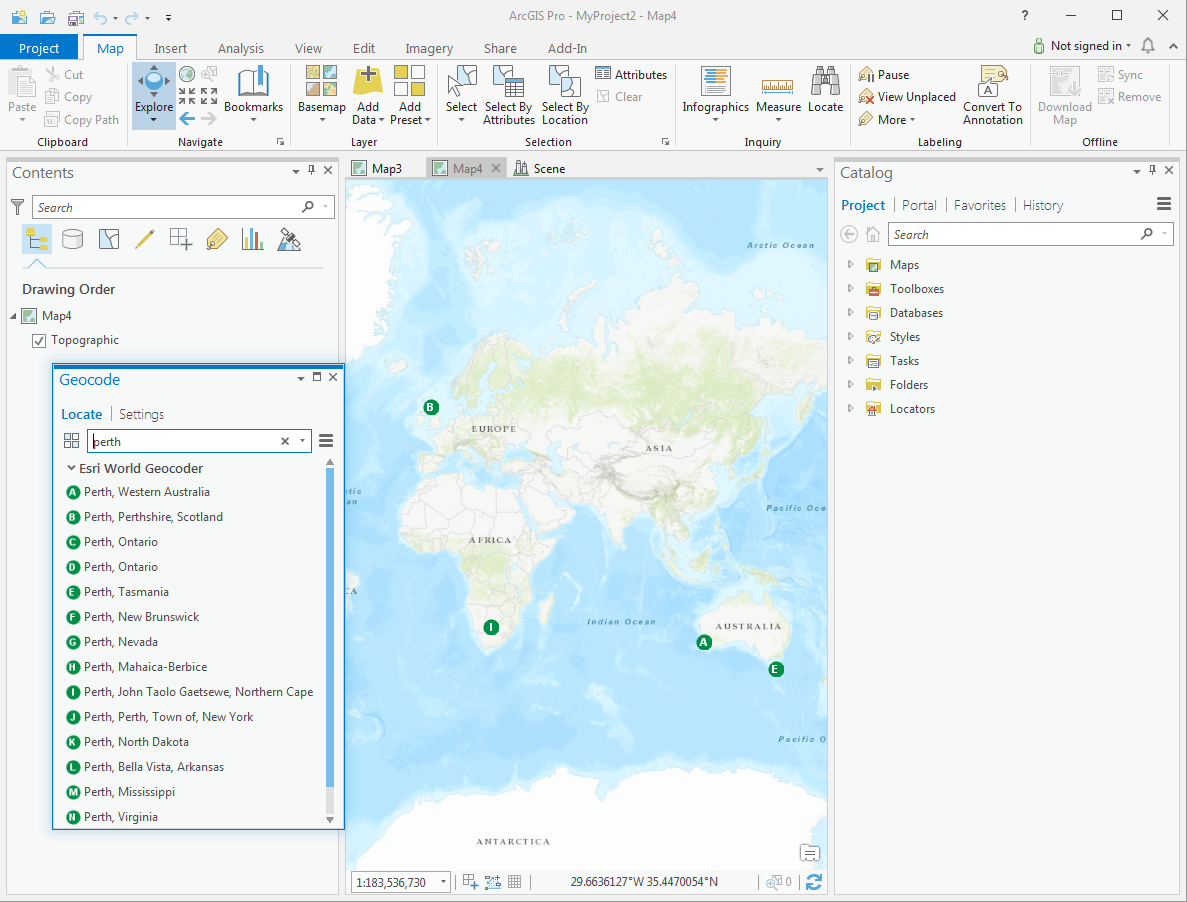Collapse the Esri World Geocoder results

pyautogui.click(x=71, y=468)
